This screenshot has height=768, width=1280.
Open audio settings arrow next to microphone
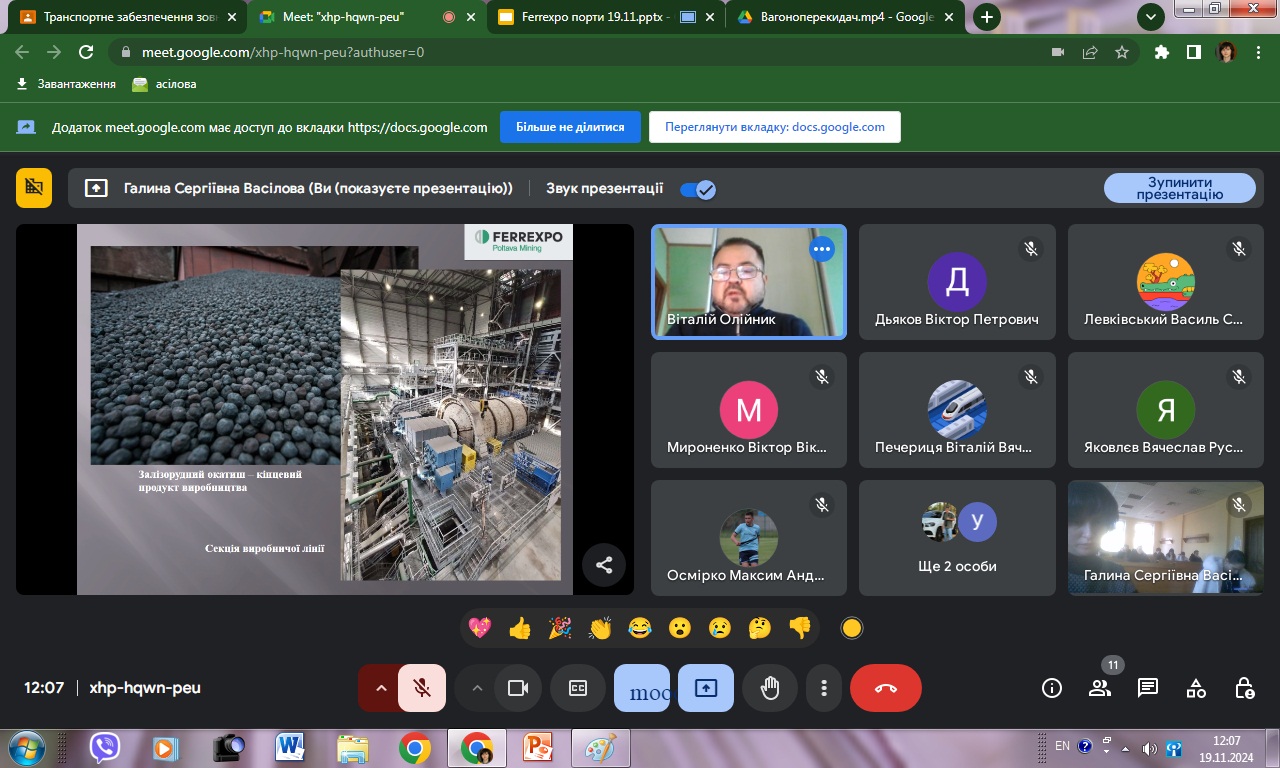pyautogui.click(x=380, y=688)
